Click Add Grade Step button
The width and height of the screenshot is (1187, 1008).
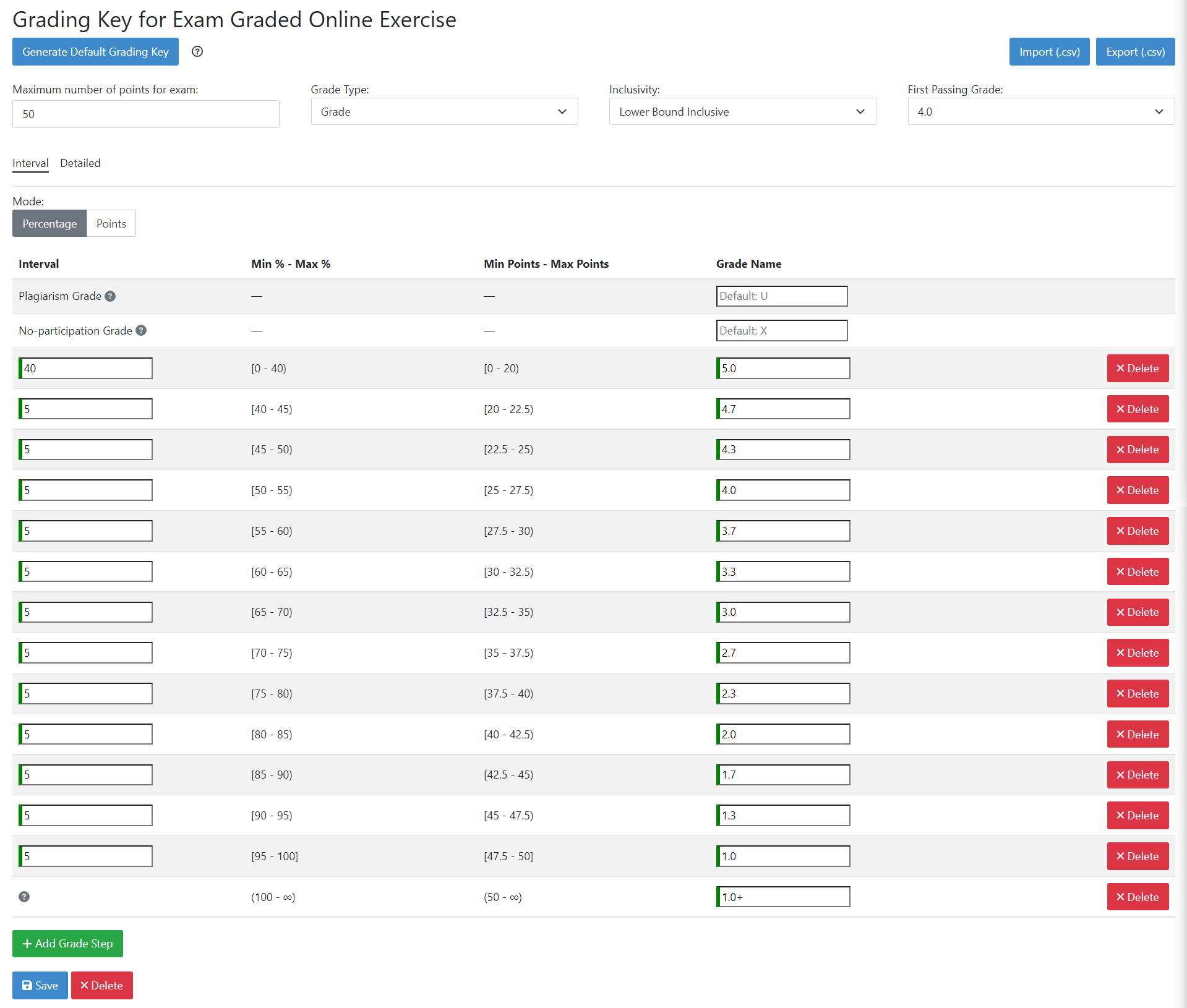[67, 944]
